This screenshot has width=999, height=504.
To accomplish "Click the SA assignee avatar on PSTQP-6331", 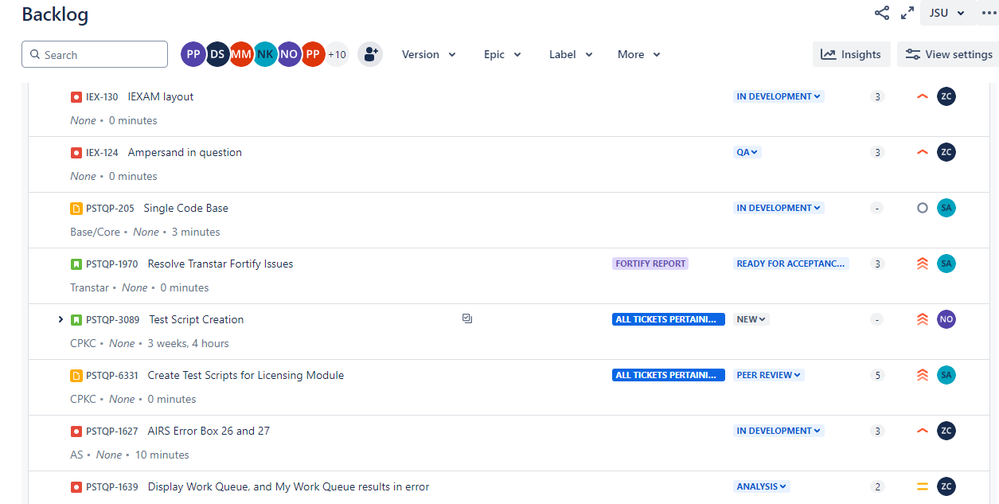I will click(x=946, y=375).
